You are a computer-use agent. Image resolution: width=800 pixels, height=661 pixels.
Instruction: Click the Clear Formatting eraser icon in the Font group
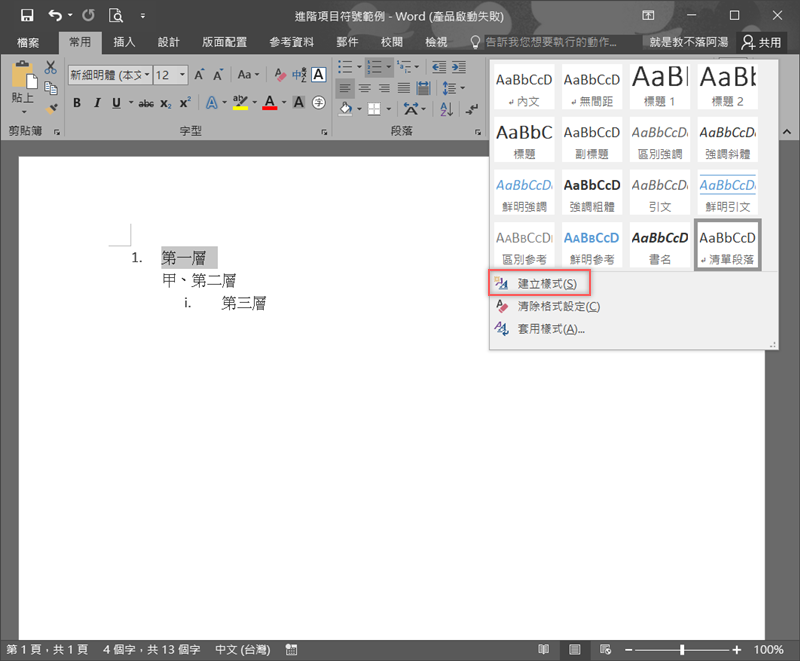pos(280,75)
